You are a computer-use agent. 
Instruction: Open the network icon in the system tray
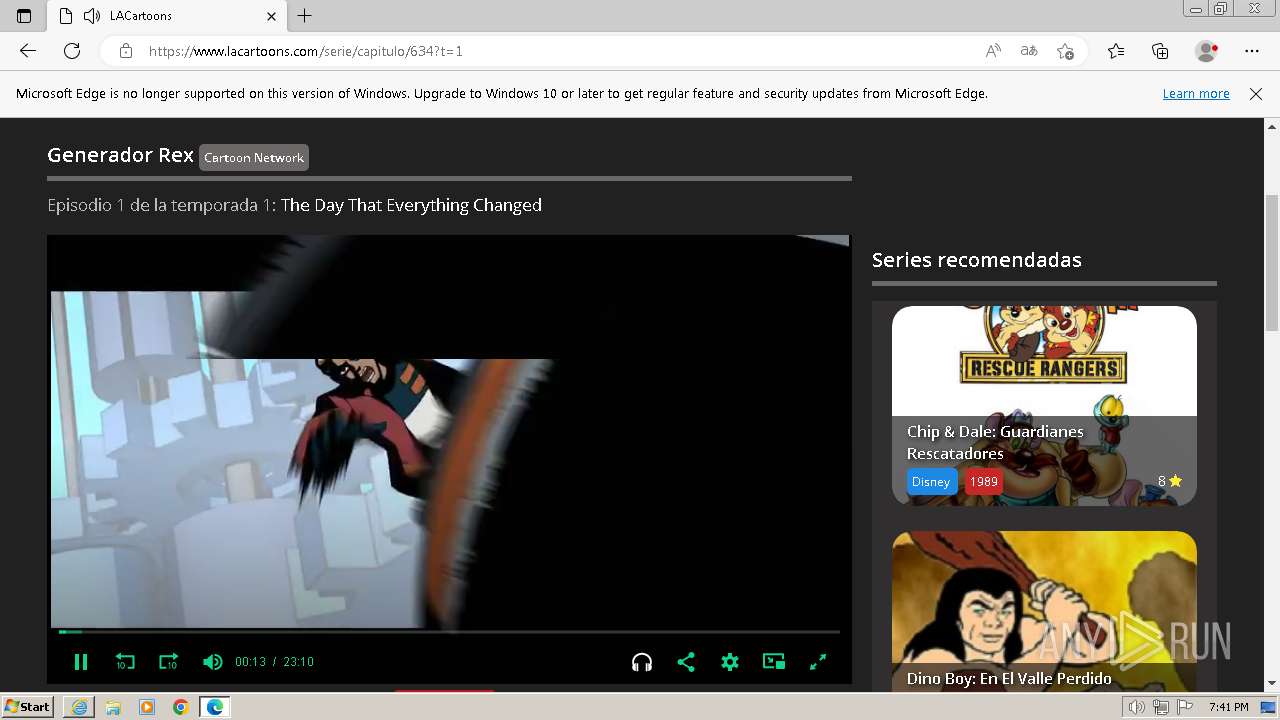1162,707
